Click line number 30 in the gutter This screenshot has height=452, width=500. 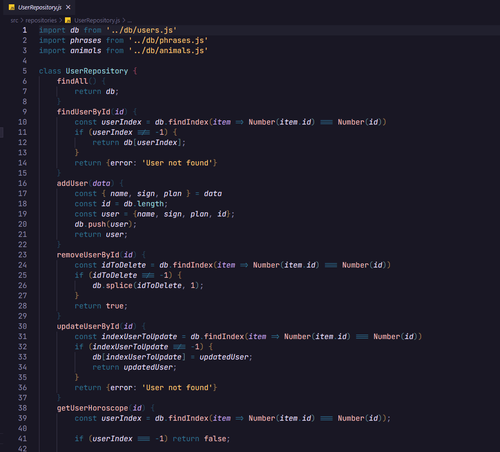click(x=22, y=326)
